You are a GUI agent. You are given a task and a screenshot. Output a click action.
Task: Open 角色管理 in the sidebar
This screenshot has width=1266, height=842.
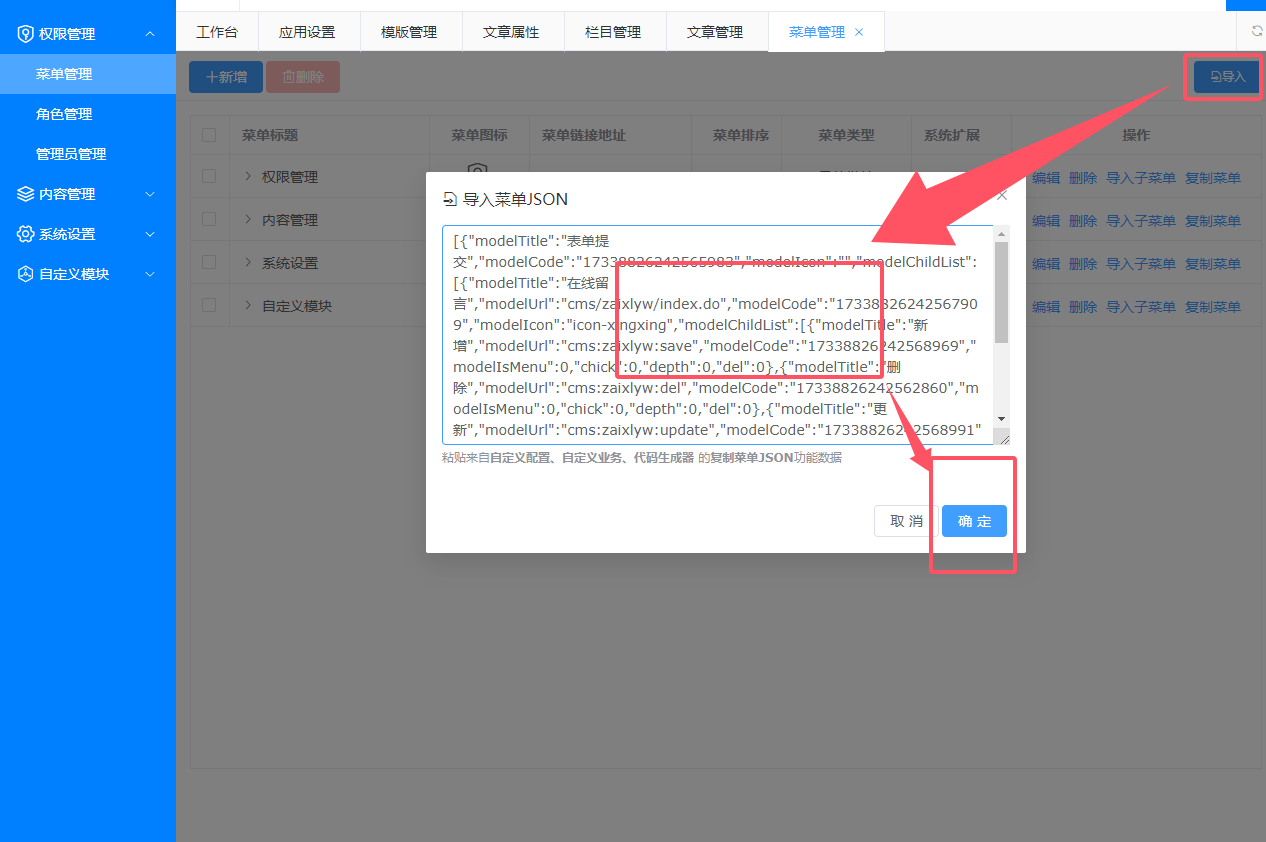pos(64,114)
